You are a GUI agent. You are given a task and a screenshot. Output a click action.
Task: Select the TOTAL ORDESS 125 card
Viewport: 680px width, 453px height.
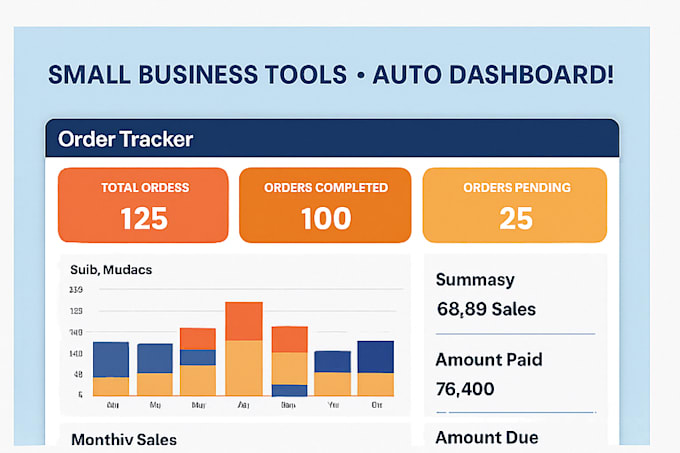point(143,205)
